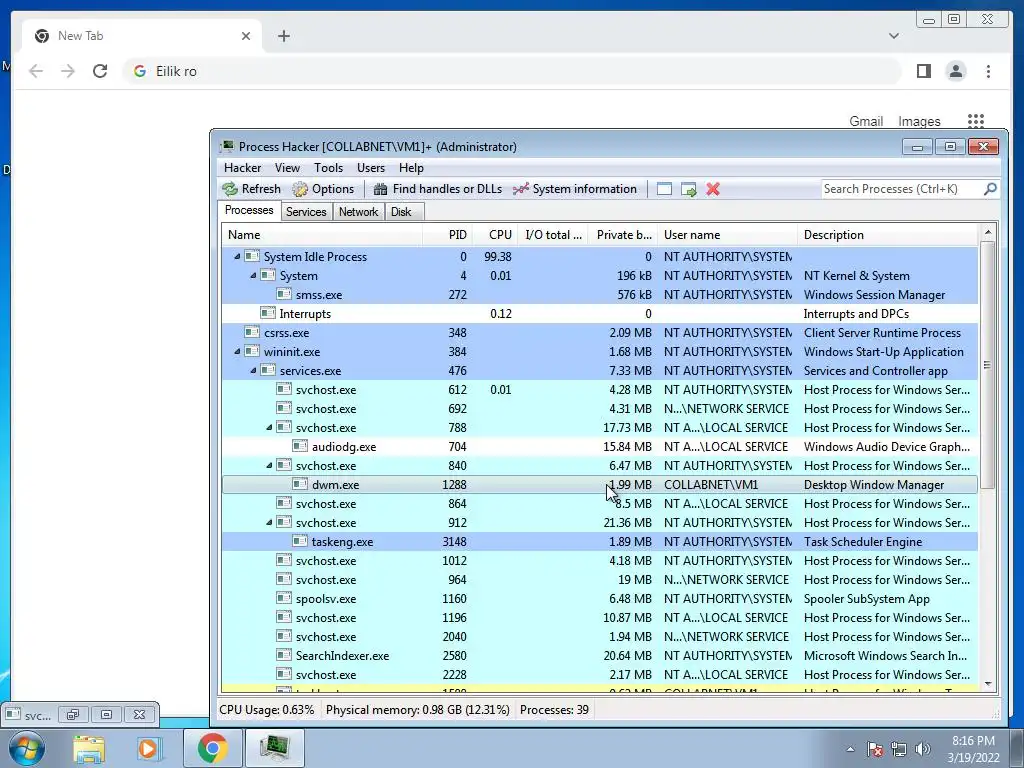Click the vertical scrollbar down arrow
The height and width of the screenshot is (768, 1024).
[x=987, y=684]
